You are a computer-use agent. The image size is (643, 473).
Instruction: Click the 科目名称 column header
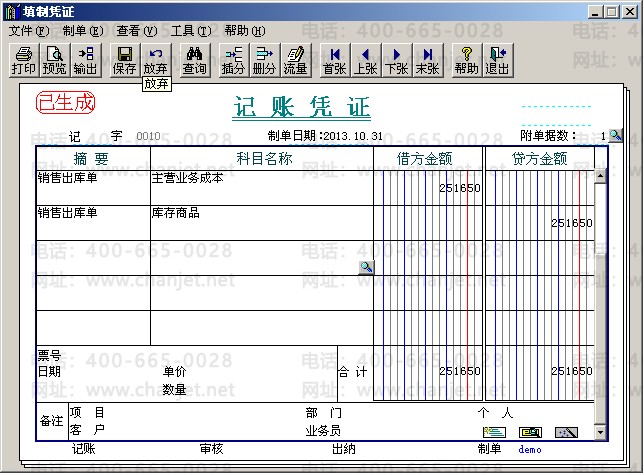point(264,159)
